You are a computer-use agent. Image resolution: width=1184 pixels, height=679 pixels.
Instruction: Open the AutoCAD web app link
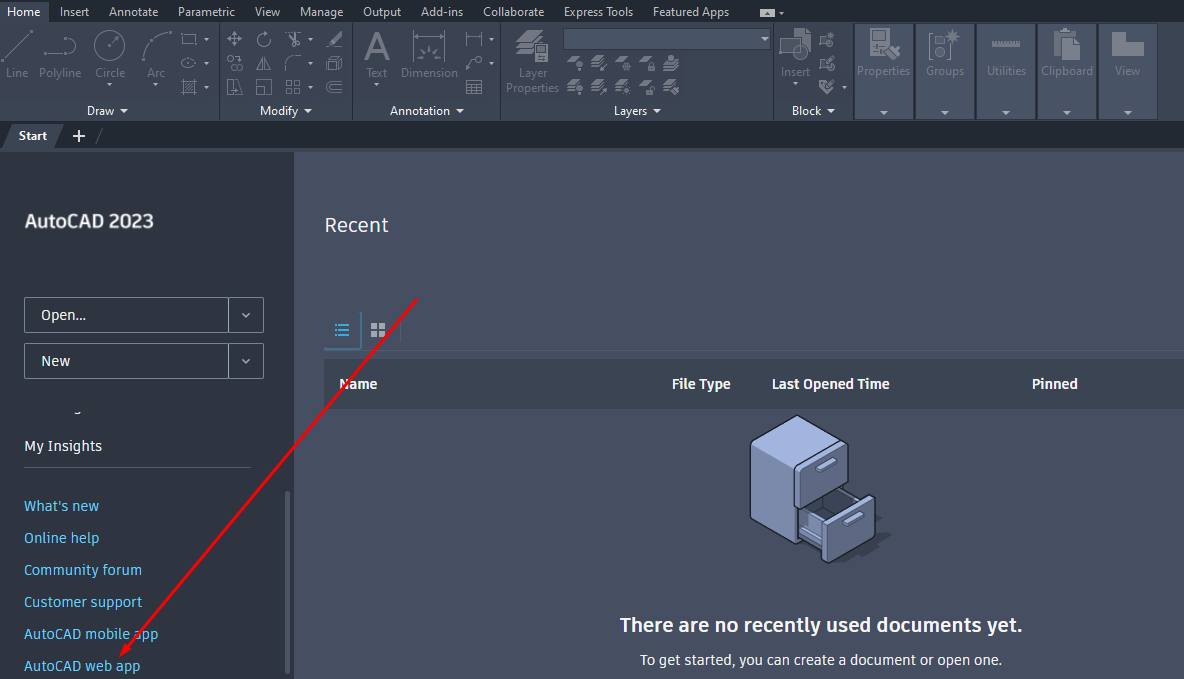(82, 666)
